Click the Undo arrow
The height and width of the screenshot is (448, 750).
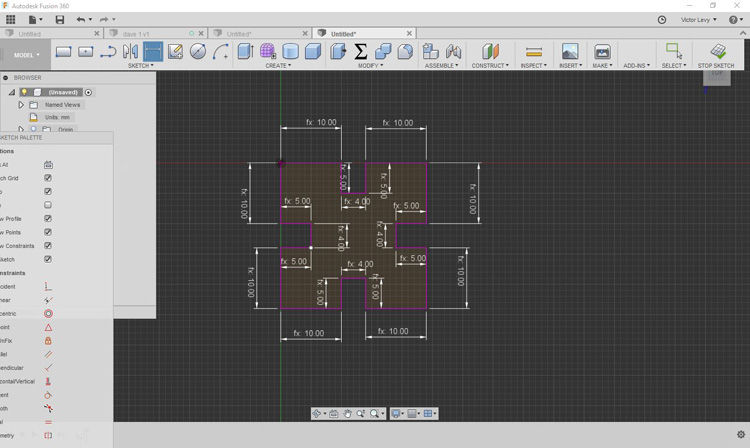coord(80,20)
